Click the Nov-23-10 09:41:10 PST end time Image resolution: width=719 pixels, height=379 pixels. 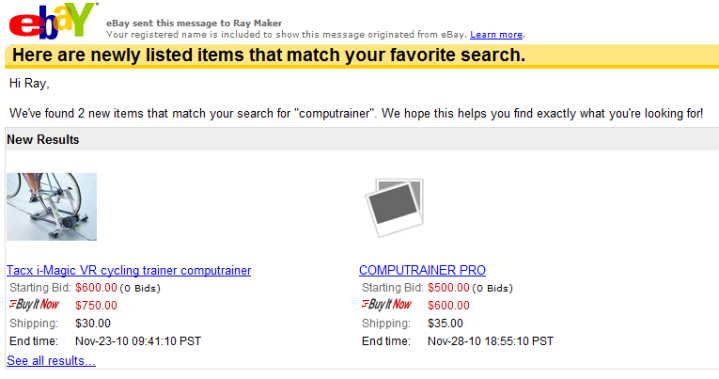[138, 341]
